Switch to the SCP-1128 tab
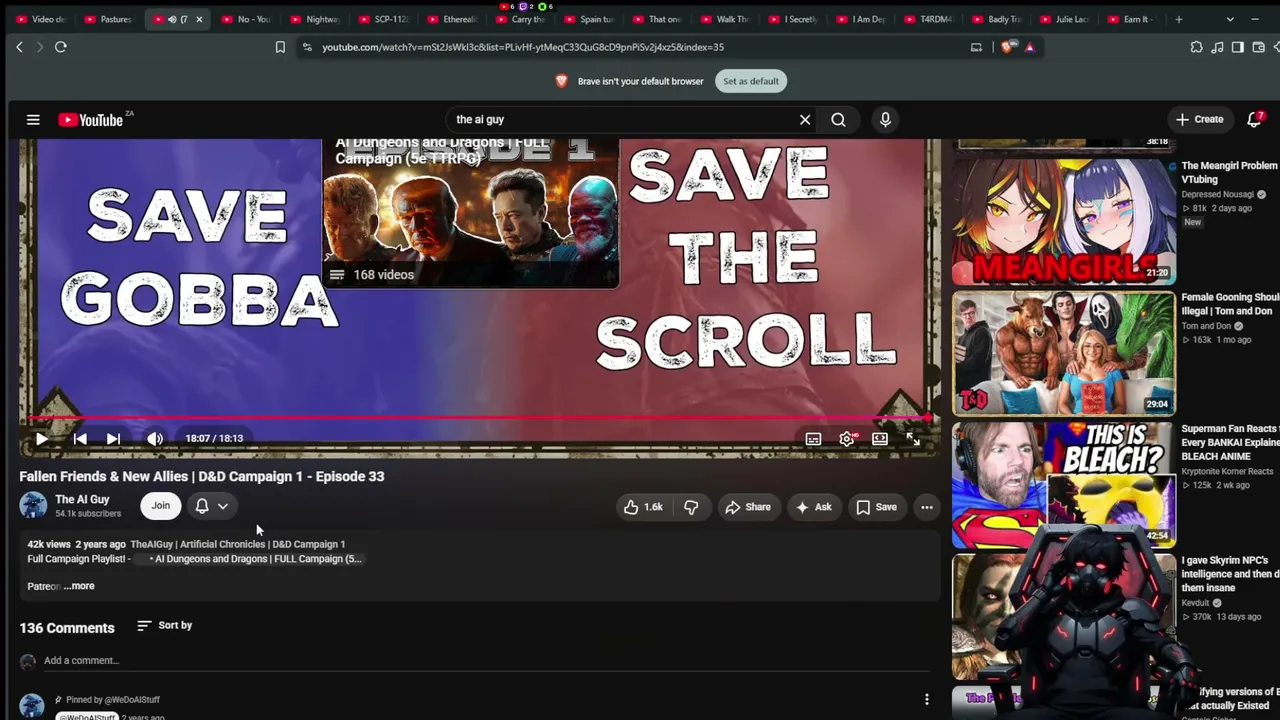The width and height of the screenshot is (1280, 720). [383, 19]
